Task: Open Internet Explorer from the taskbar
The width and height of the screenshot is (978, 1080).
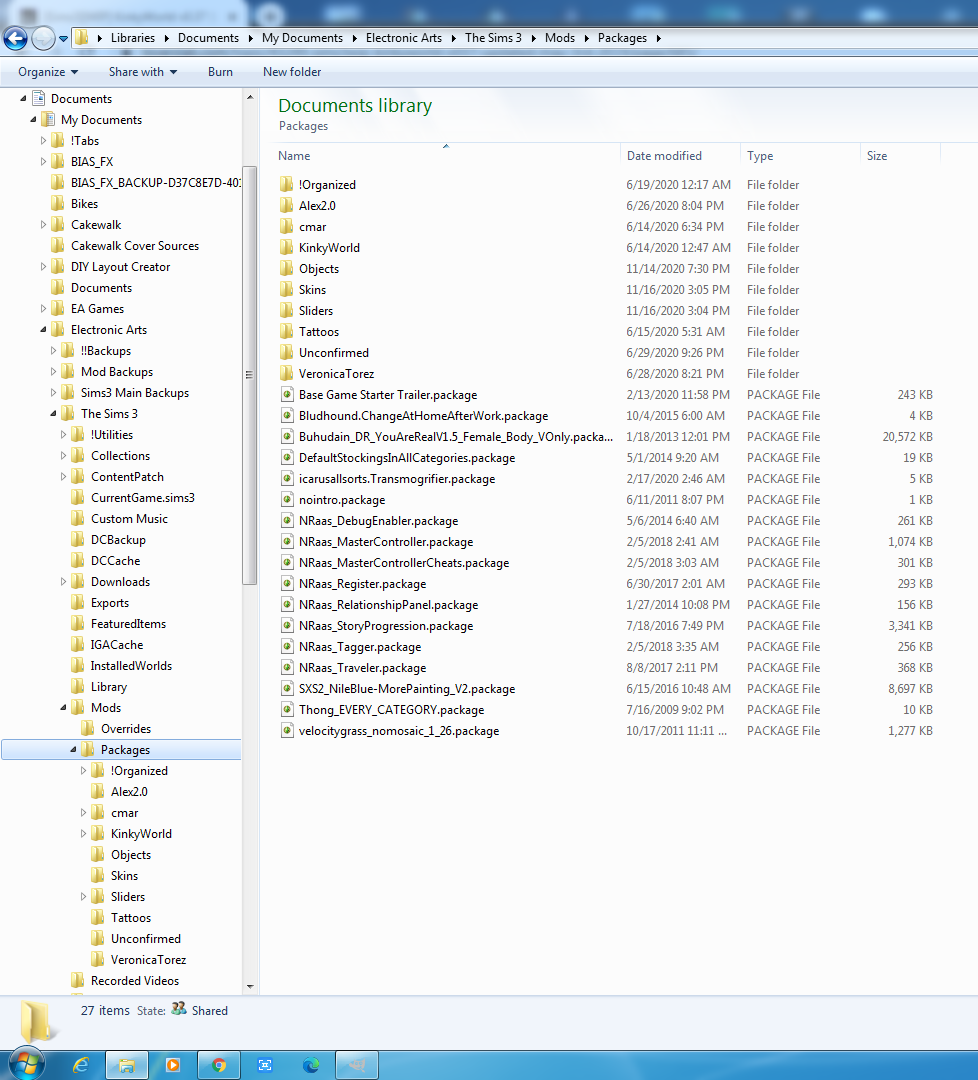Action: pyautogui.click(x=81, y=1066)
